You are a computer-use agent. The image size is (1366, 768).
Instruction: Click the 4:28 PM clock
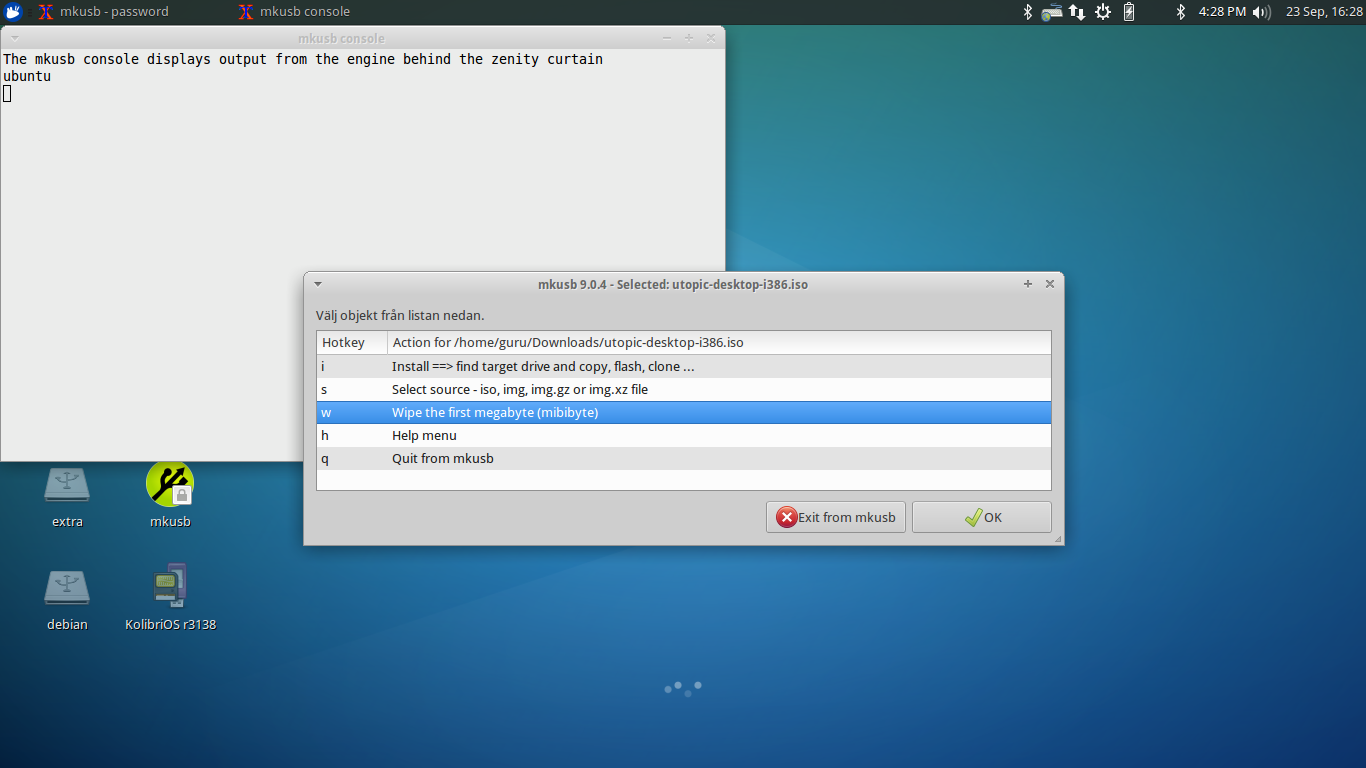(1222, 12)
